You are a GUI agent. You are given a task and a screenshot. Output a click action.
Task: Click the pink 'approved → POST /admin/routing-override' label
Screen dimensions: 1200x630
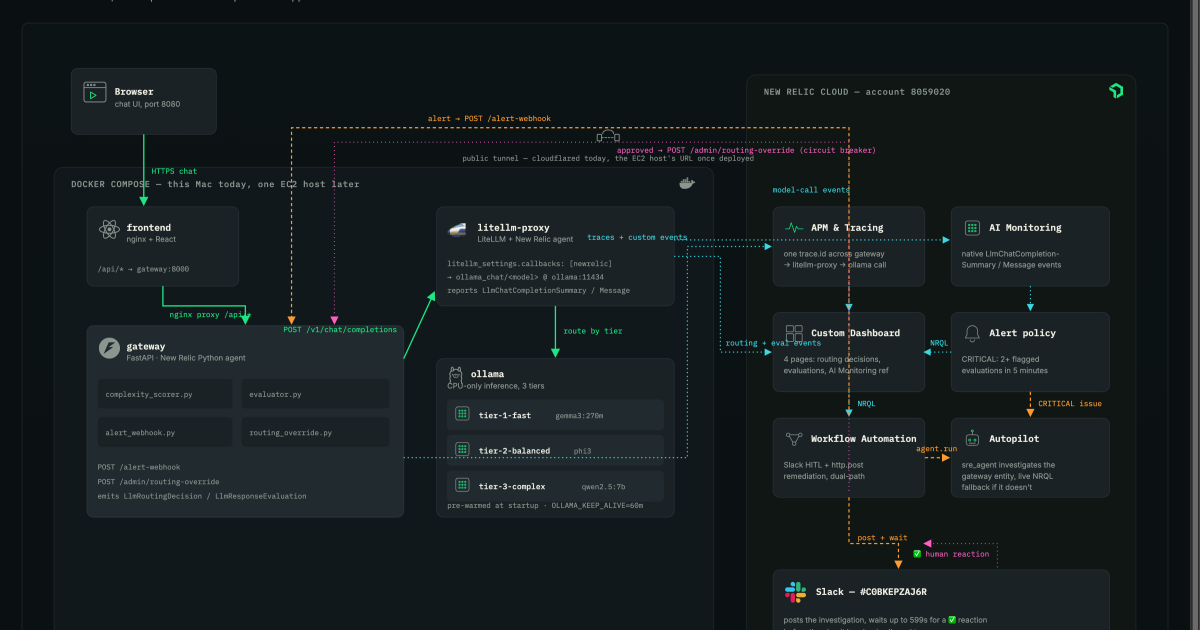(746, 150)
